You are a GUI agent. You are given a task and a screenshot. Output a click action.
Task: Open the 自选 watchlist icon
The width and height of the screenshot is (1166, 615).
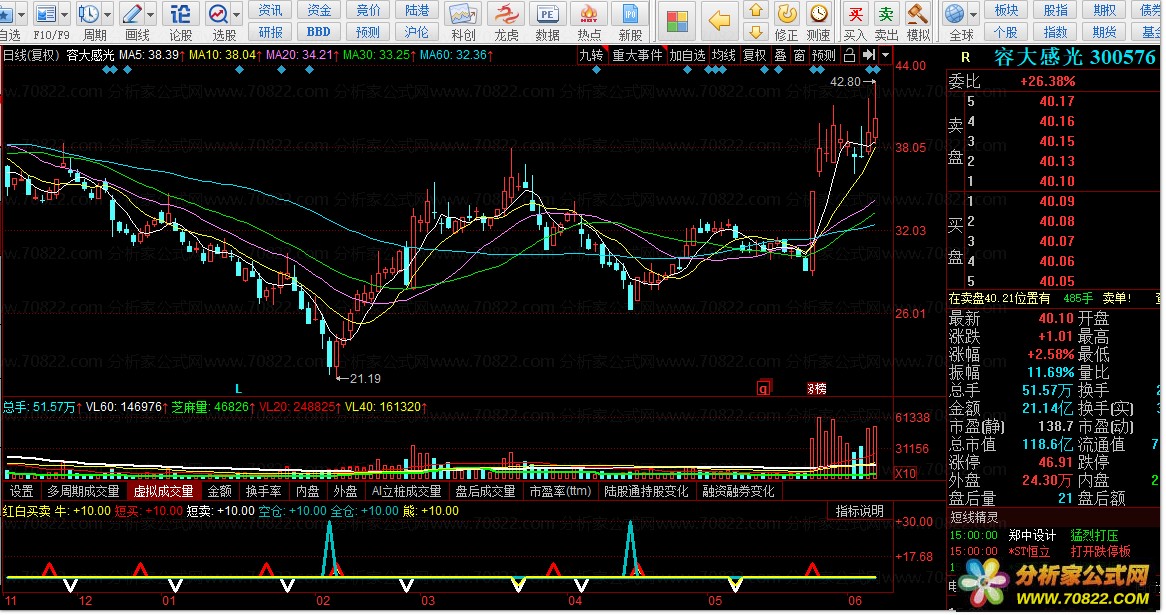[x=6, y=14]
